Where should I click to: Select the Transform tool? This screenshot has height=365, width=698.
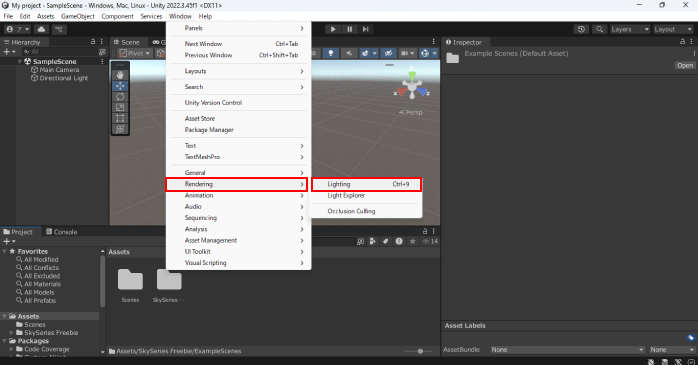pyautogui.click(x=120, y=129)
